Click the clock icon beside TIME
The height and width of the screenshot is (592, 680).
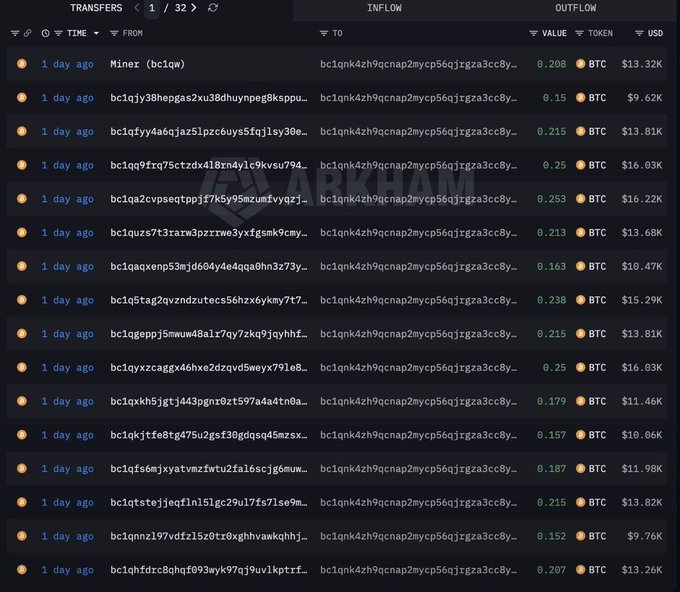[46, 33]
